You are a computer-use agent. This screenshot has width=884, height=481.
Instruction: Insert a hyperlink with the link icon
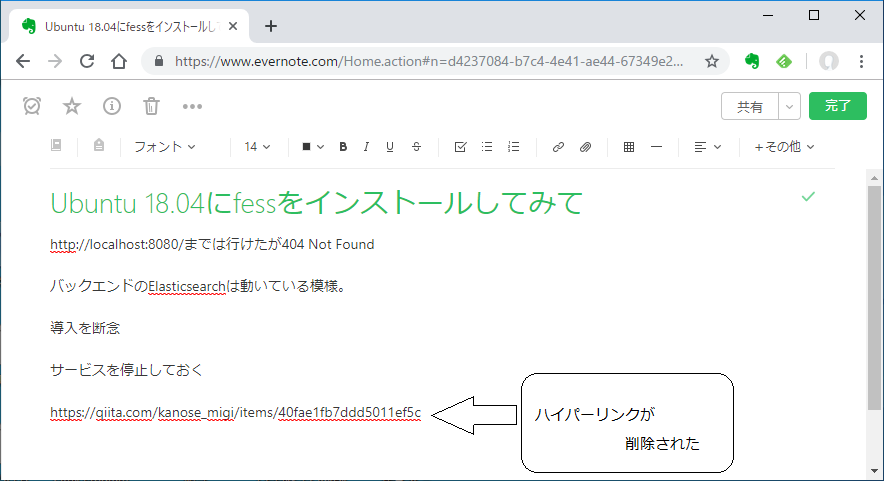click(x=558, y=147)
